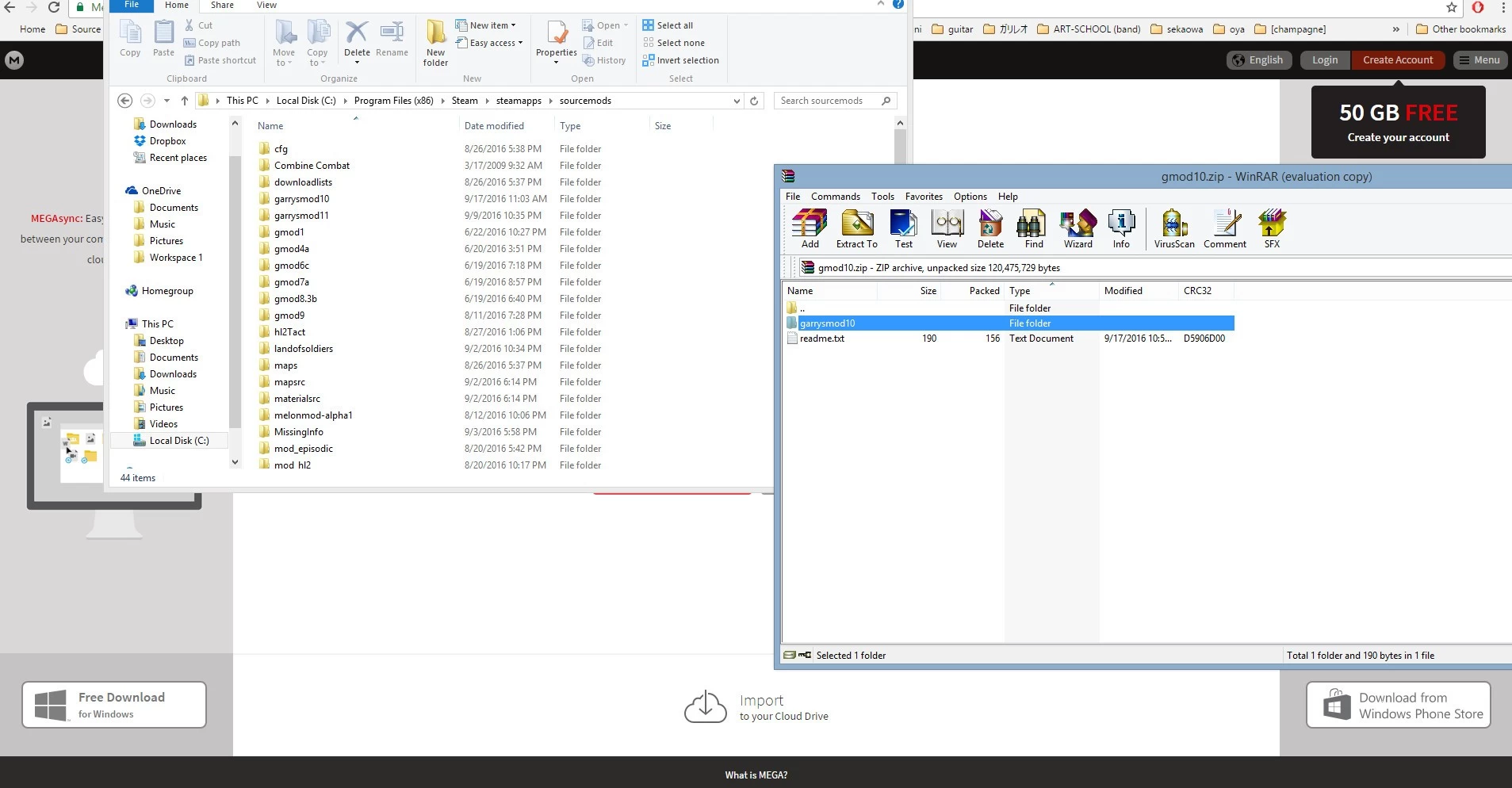The height and width of the screenshot is (788, 1512).
Task: Click the WinRAR Delete icon
Action: pyautogui.click(x=990, y=229)
